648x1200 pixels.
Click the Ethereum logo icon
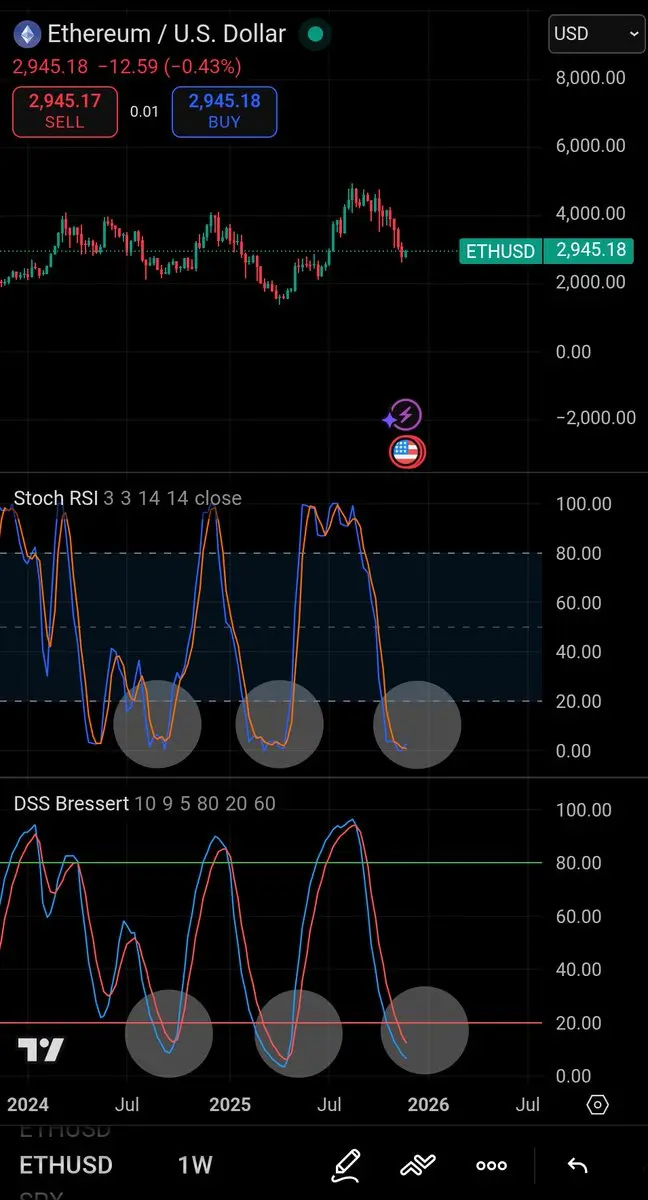[27, 35]
